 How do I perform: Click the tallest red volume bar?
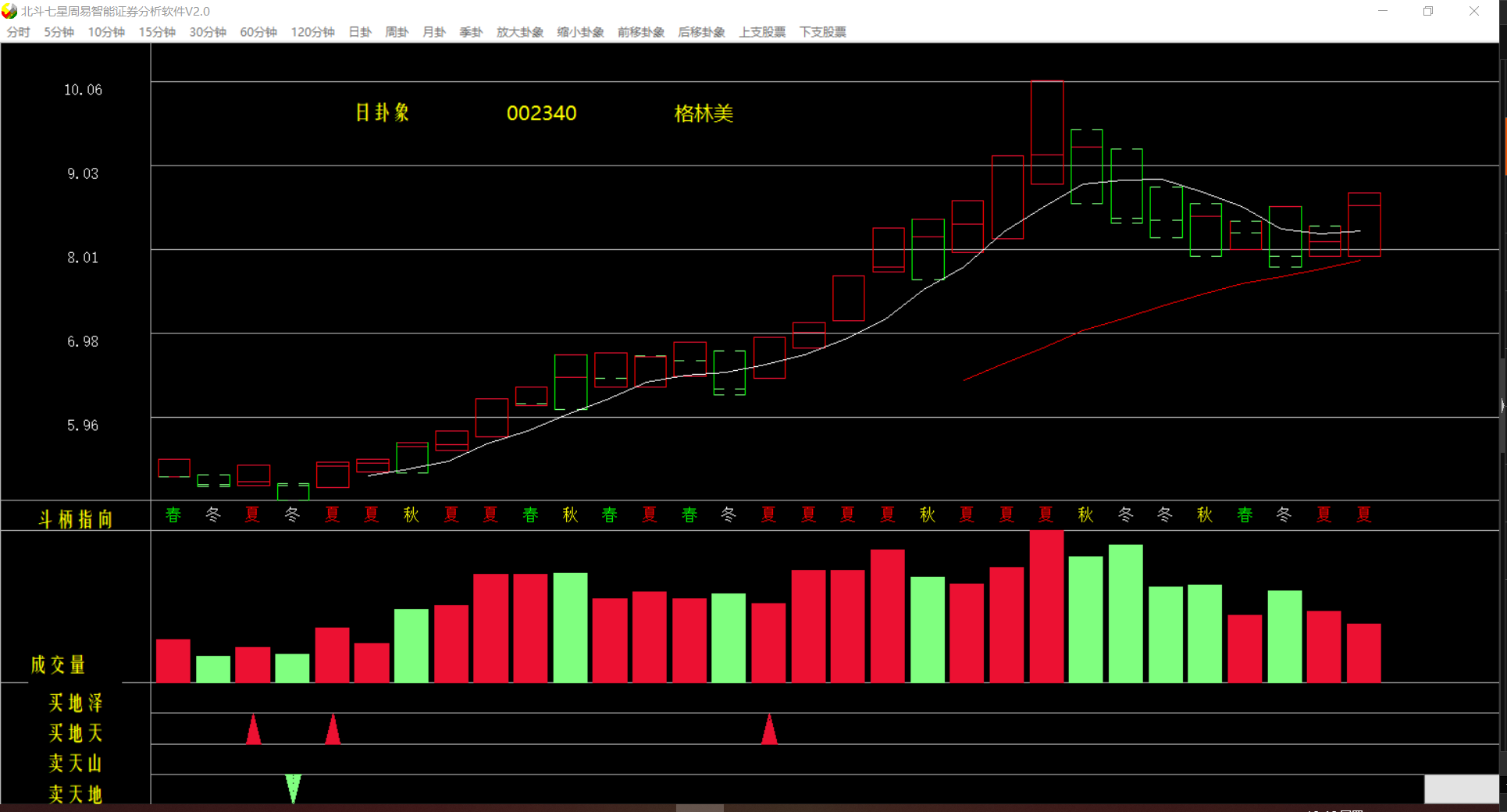click(x=1046, y=607)
